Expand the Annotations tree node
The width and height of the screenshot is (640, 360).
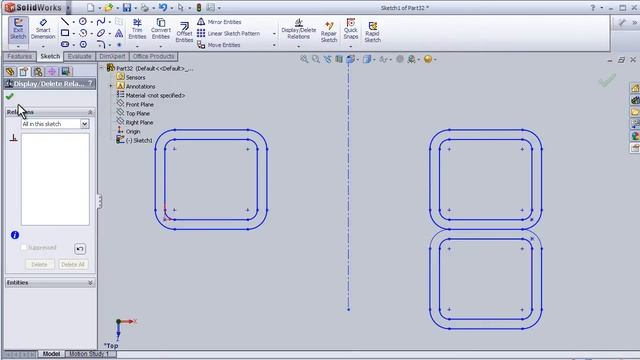point(111,86)
